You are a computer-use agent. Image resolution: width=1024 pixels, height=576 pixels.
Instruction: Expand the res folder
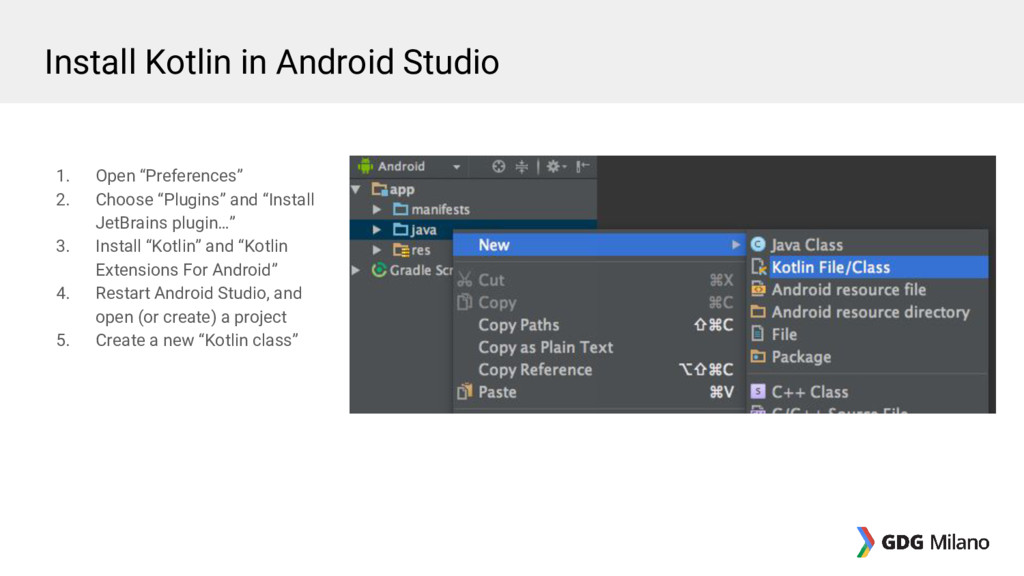(x=377, y=250)
